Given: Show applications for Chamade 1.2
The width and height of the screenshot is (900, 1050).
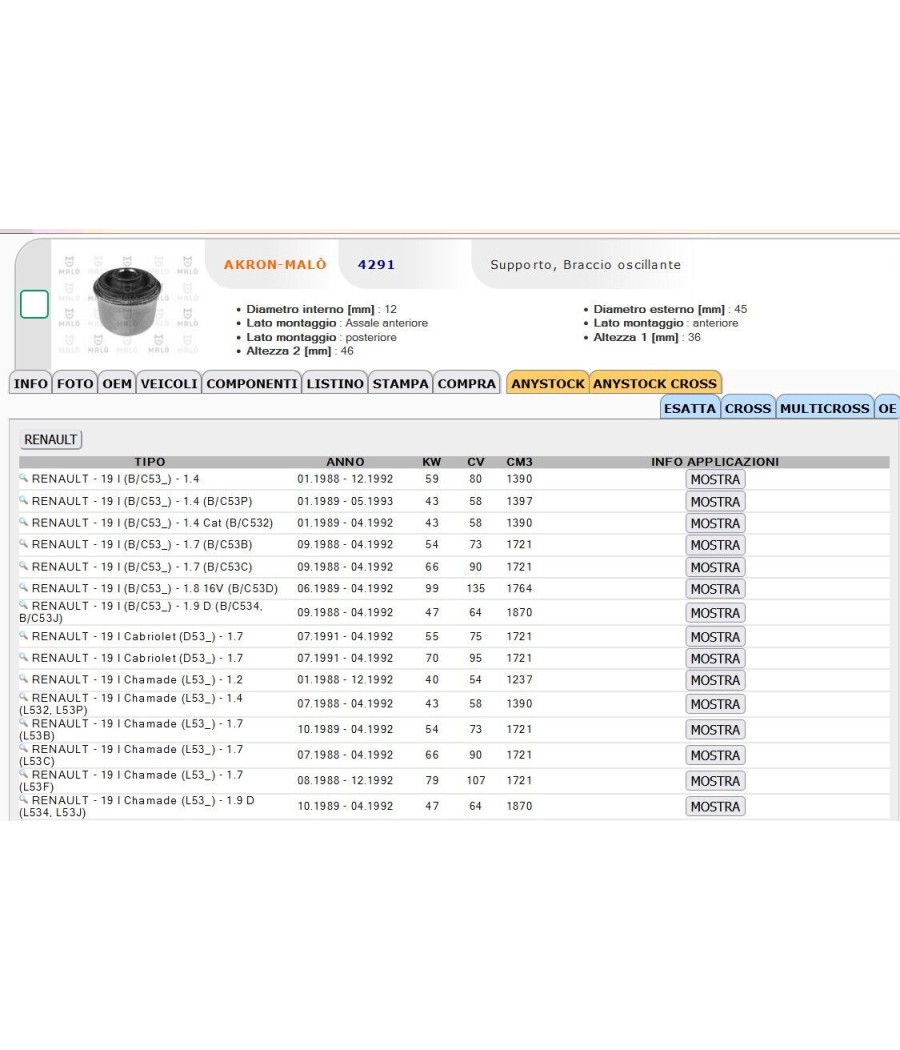Looking at the screenshot, I should pyautogui.click(x=715, y=680).
